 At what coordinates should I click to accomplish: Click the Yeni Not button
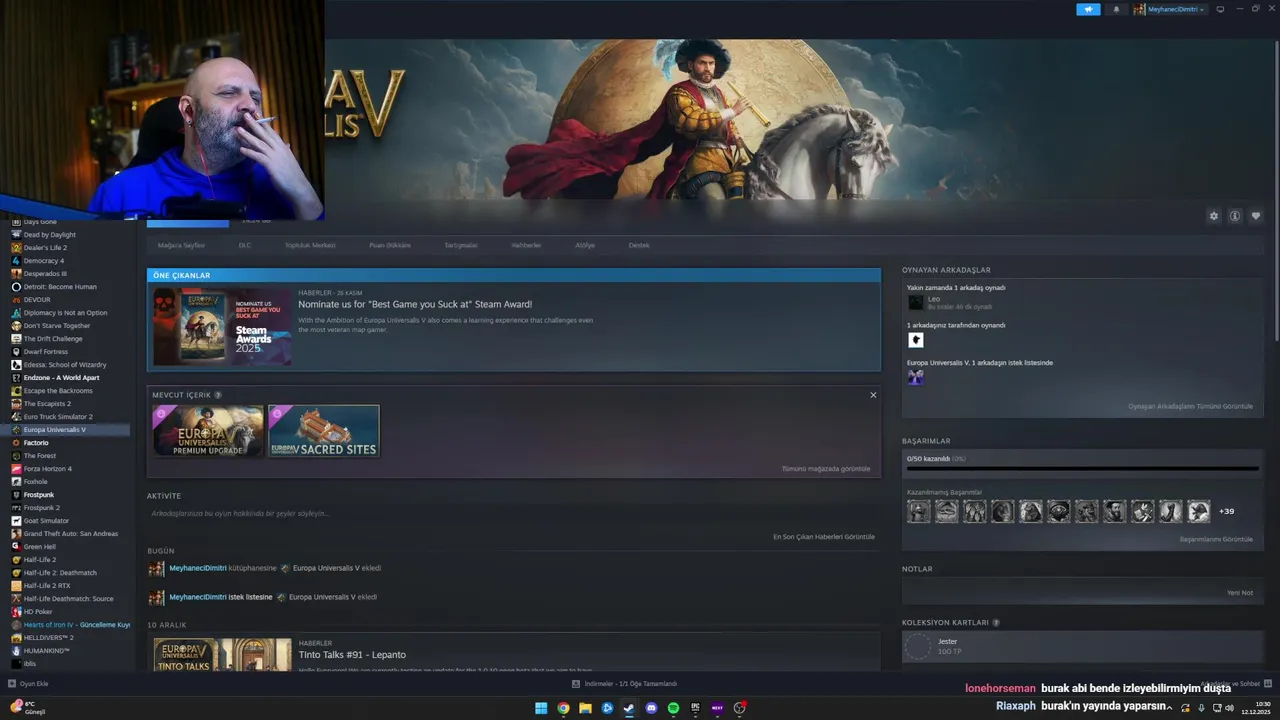coord(1240,593)
